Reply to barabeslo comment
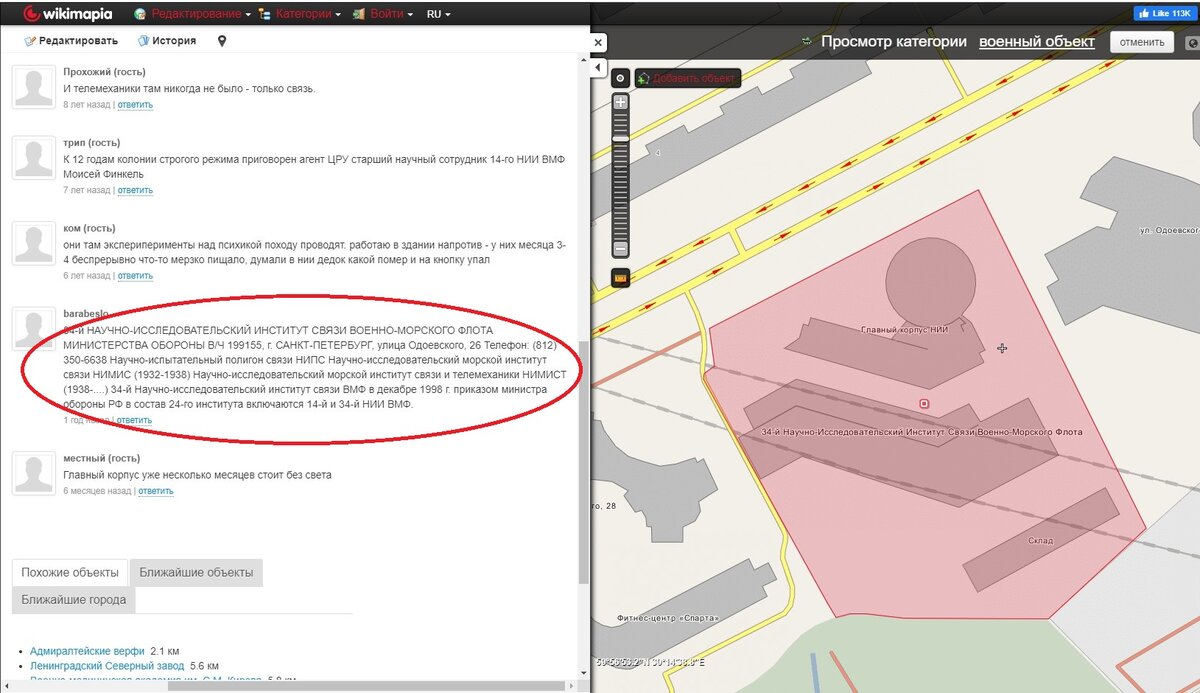Viewport: 1200px width, 693px height. coord(134,420)
